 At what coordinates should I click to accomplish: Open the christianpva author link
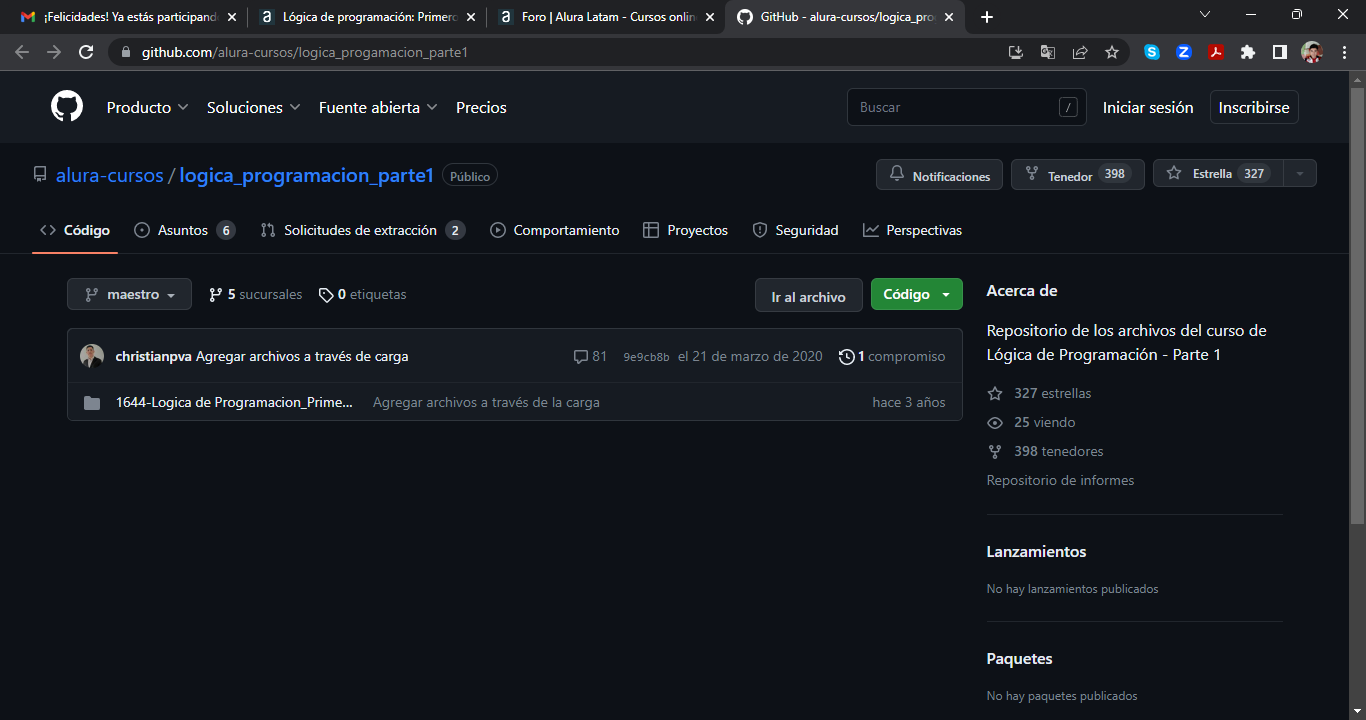point(154,356)
